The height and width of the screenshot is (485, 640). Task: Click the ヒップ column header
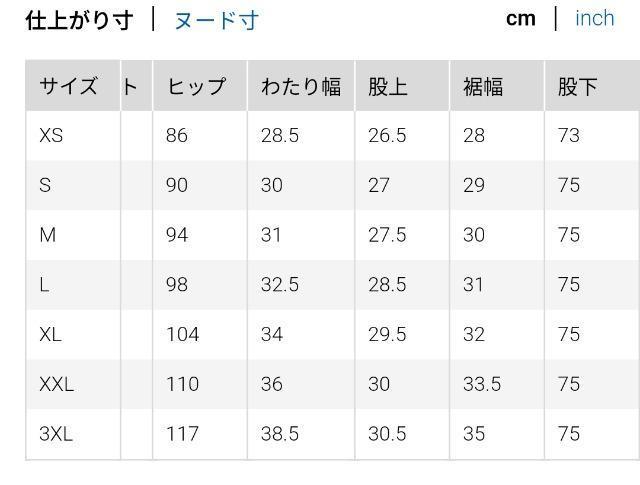coord(196,86)
